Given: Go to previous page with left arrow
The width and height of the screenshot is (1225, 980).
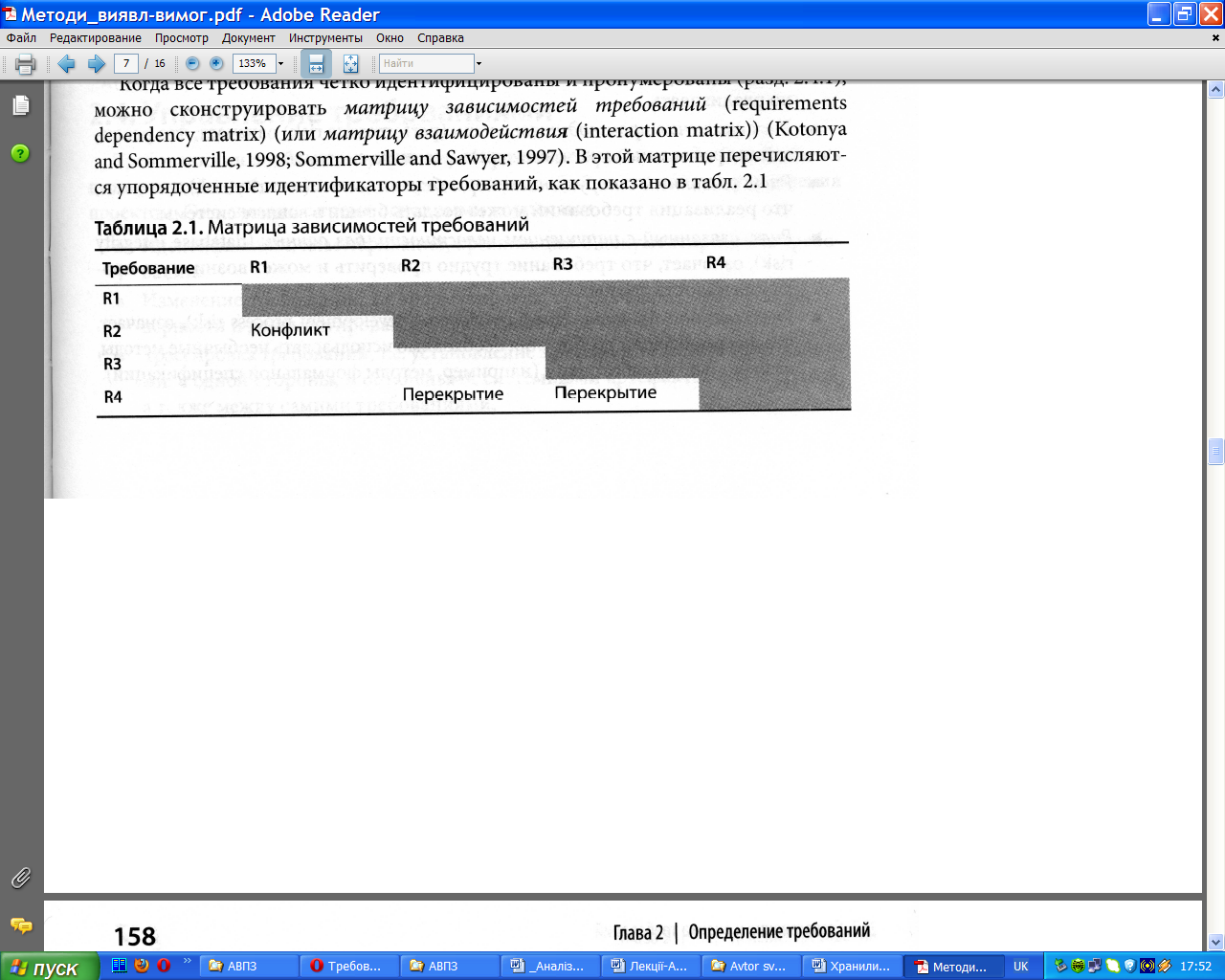Looking at the screenshot, I should tap(66, 64).
